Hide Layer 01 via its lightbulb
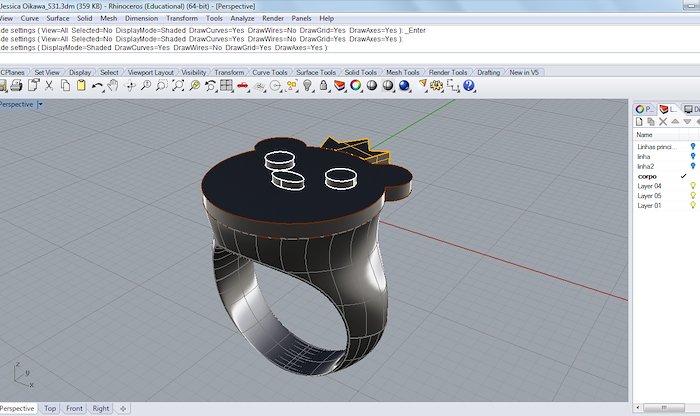Screen dimensions: 700x416 693,205
